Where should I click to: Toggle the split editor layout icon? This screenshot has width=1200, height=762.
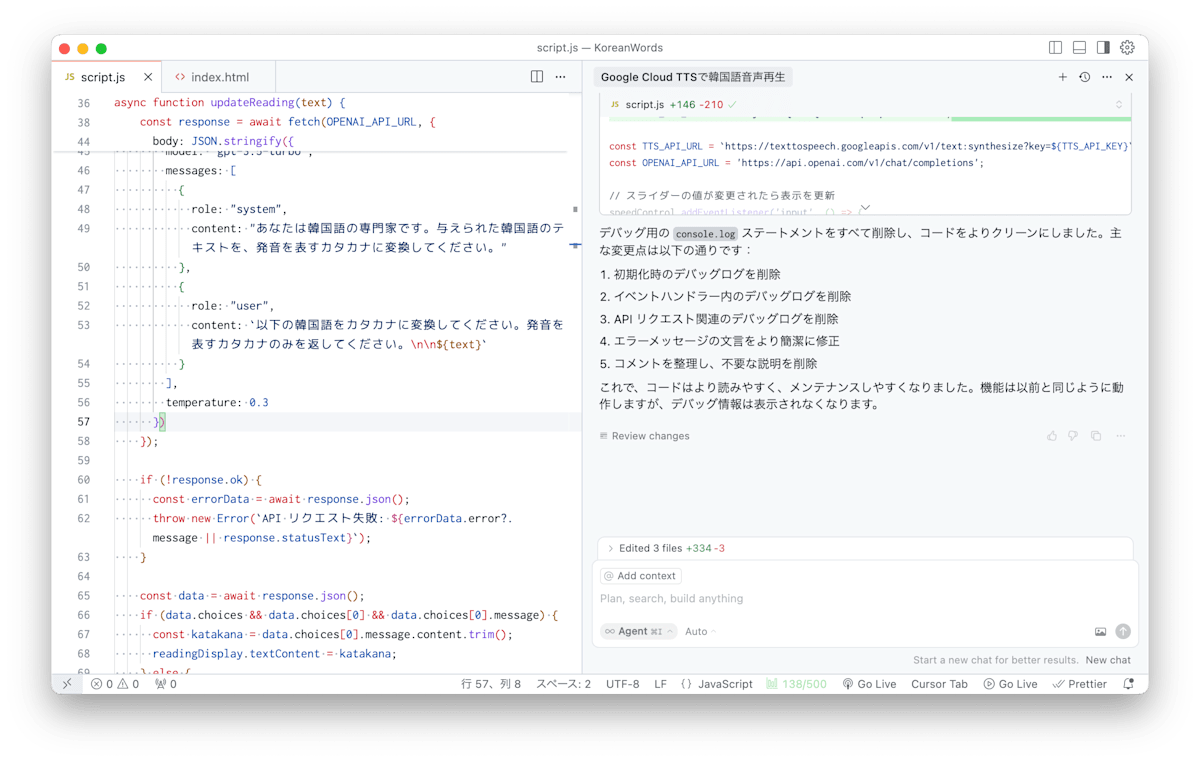click(x=535, y=77)
